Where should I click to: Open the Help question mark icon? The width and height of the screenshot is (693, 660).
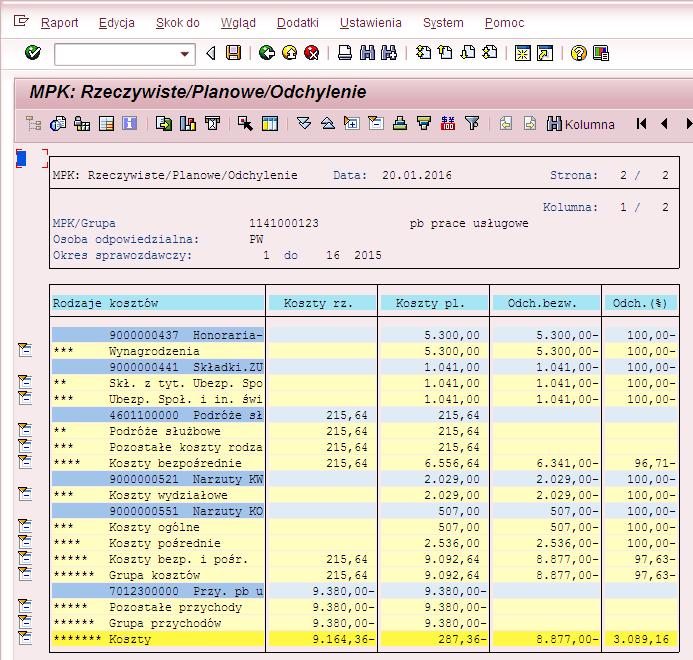[x=579, y=53]
